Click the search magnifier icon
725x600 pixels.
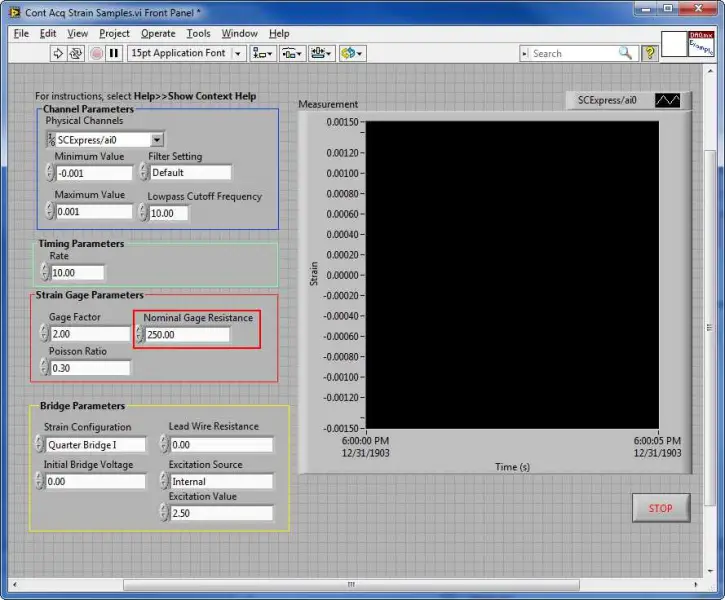coord(625,53)
